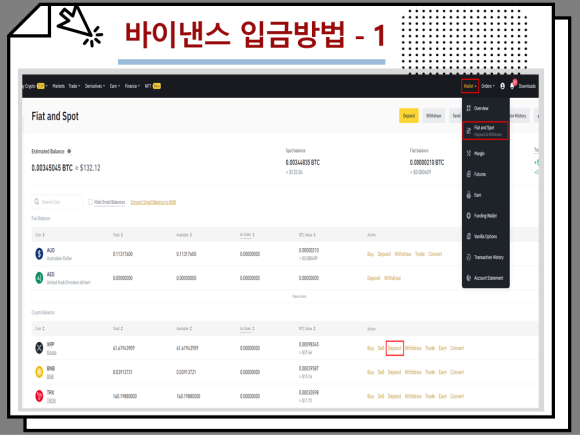Click the BNB coin icon
This screenshot has width=580, height=435.
(39, 372)
